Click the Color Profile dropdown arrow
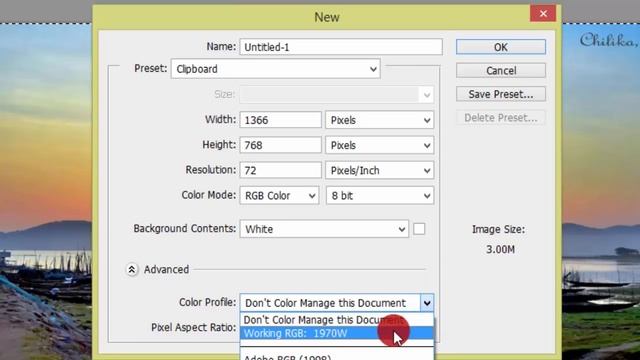Image resolution: width=640 pixels, height=360 pixels. point(427,303)
